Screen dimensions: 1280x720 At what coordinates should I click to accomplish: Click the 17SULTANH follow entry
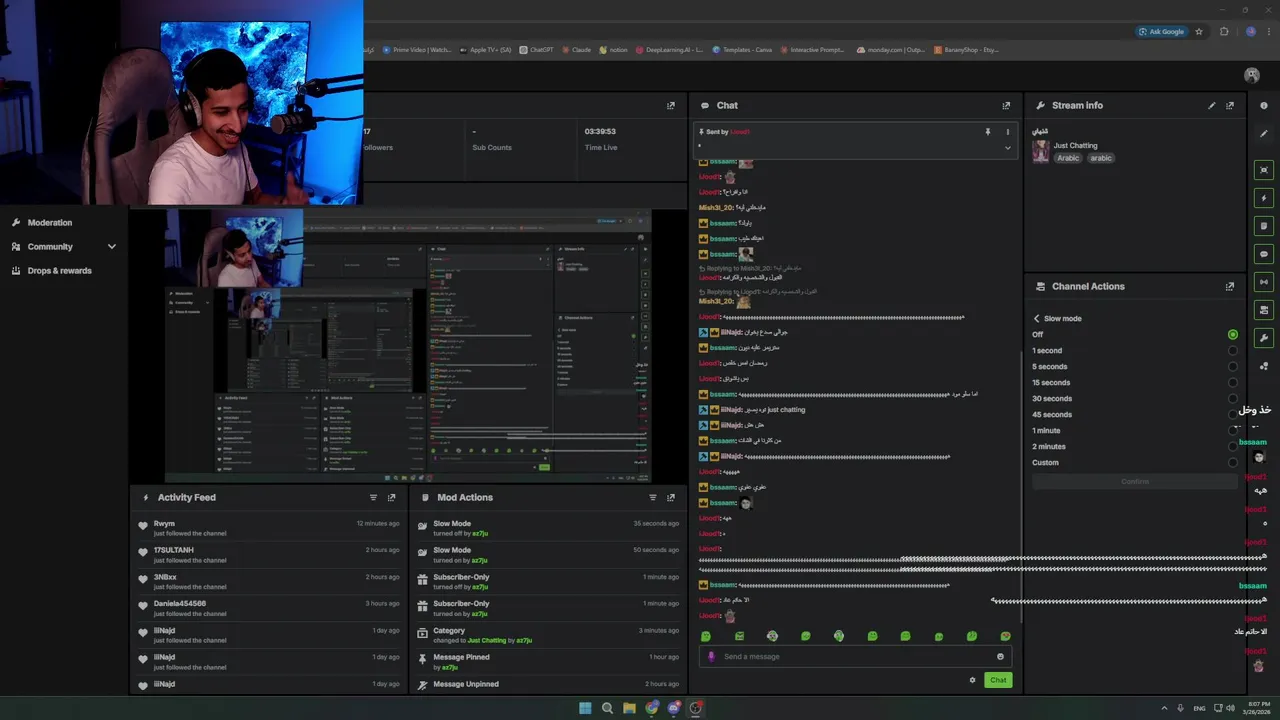coord(270,555)
